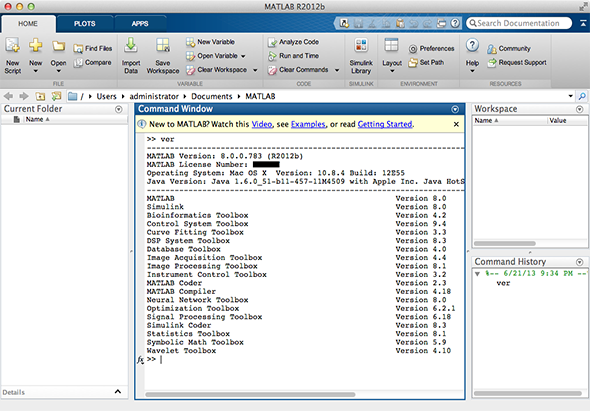This screenshot has width=590, height=411.
Task: Go forward in folder history
Action: (24, 96)
